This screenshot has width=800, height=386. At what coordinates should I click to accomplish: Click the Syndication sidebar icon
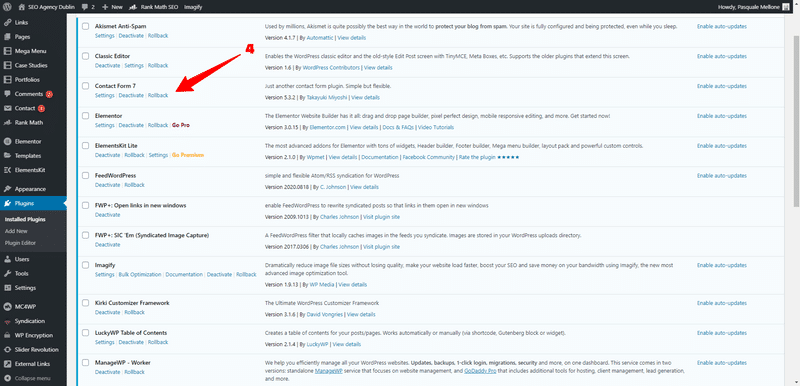pos(7,321)
